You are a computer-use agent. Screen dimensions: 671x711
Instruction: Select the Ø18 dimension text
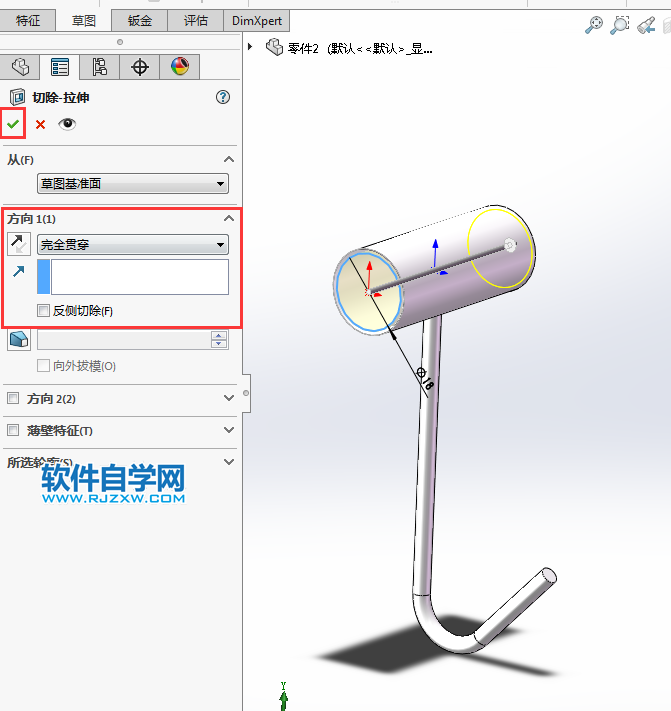(x=426, y=378)
